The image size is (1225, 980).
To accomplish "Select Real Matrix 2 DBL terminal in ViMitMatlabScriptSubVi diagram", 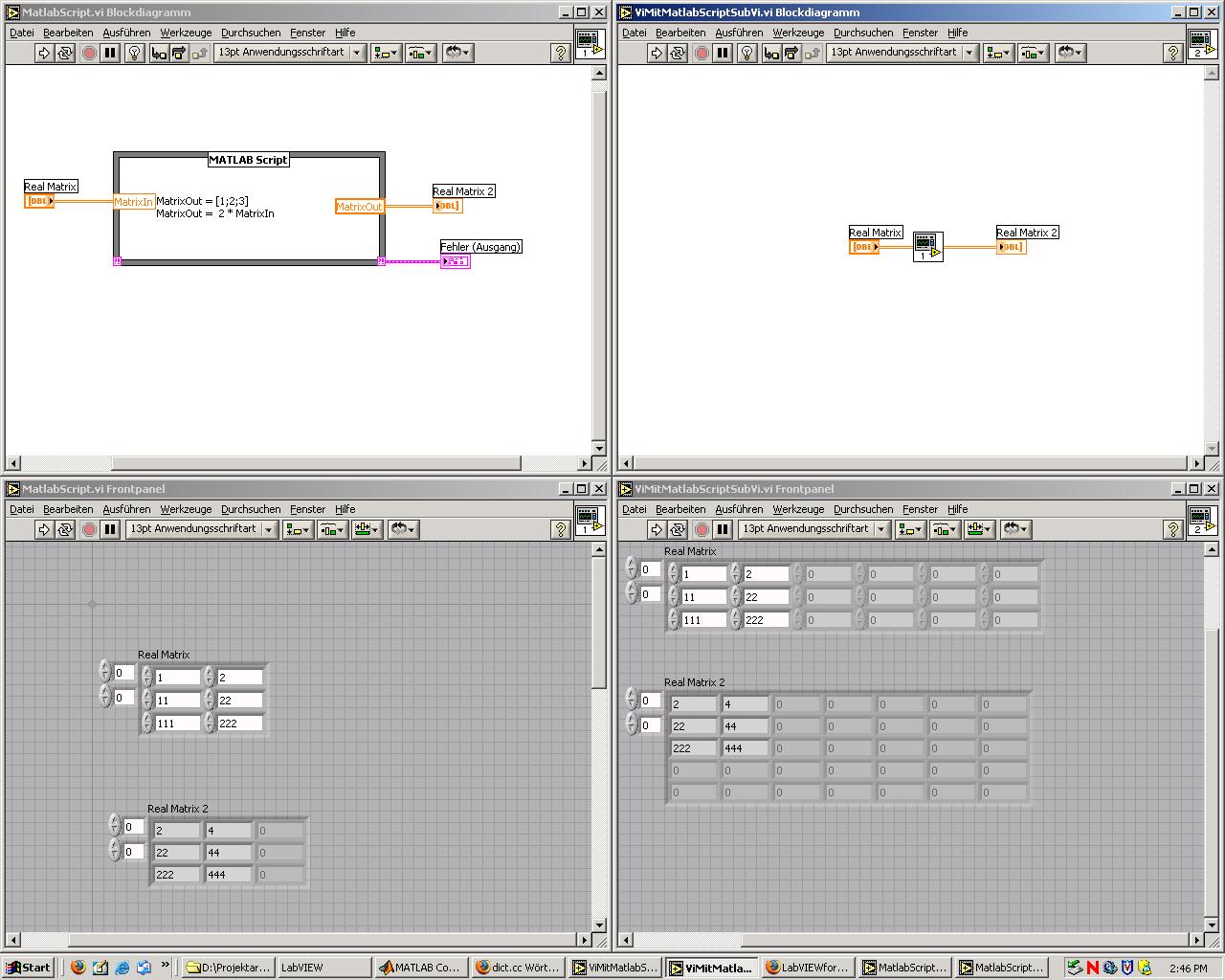I will (1011, 247).
